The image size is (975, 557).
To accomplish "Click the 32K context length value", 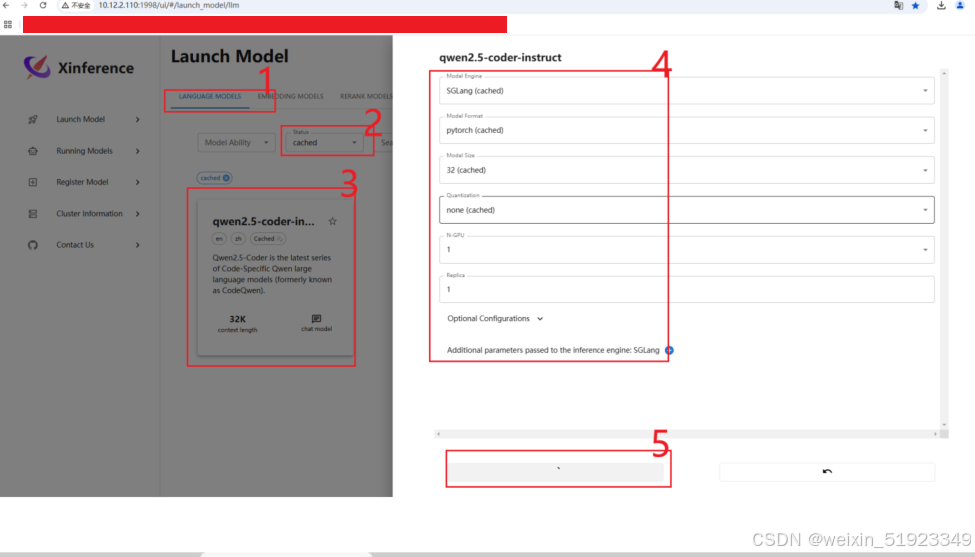I will [238, 319].
